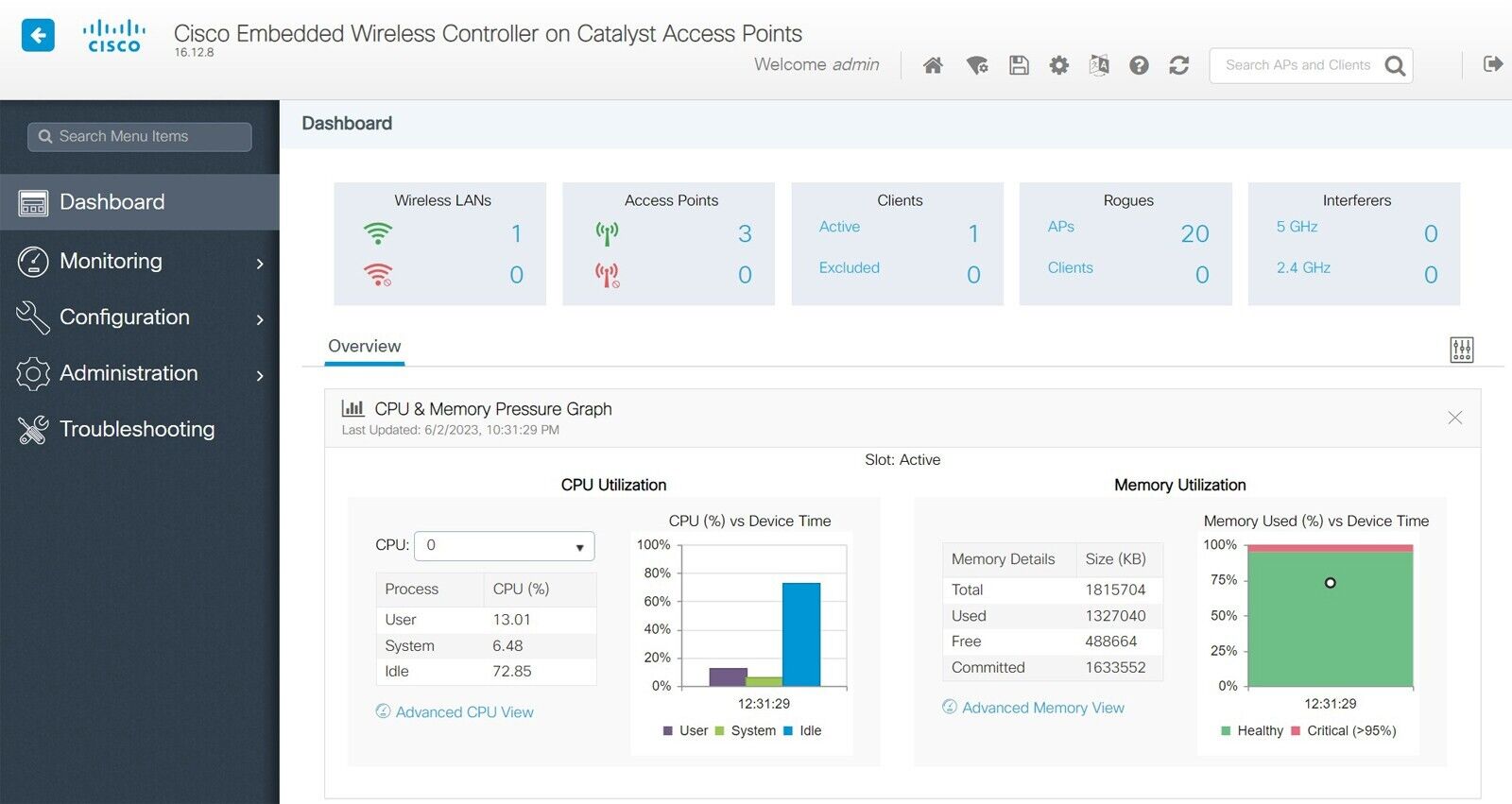Toggle the User series in CPU legend
Screen dimensions: 1512x804
tap(685, 730)
